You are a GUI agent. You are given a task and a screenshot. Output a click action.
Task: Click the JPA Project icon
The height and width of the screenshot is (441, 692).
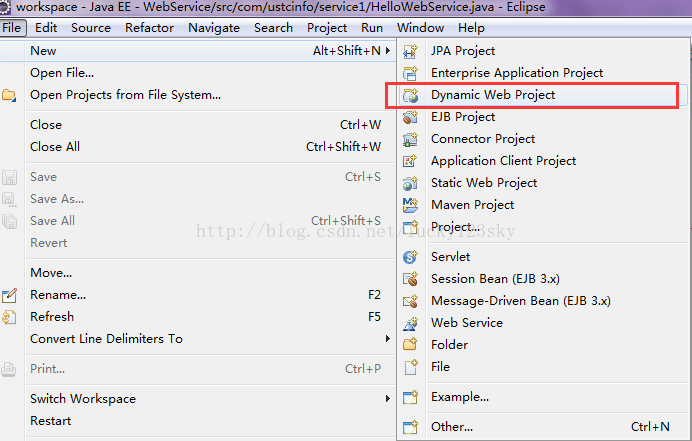coord(410,51)
